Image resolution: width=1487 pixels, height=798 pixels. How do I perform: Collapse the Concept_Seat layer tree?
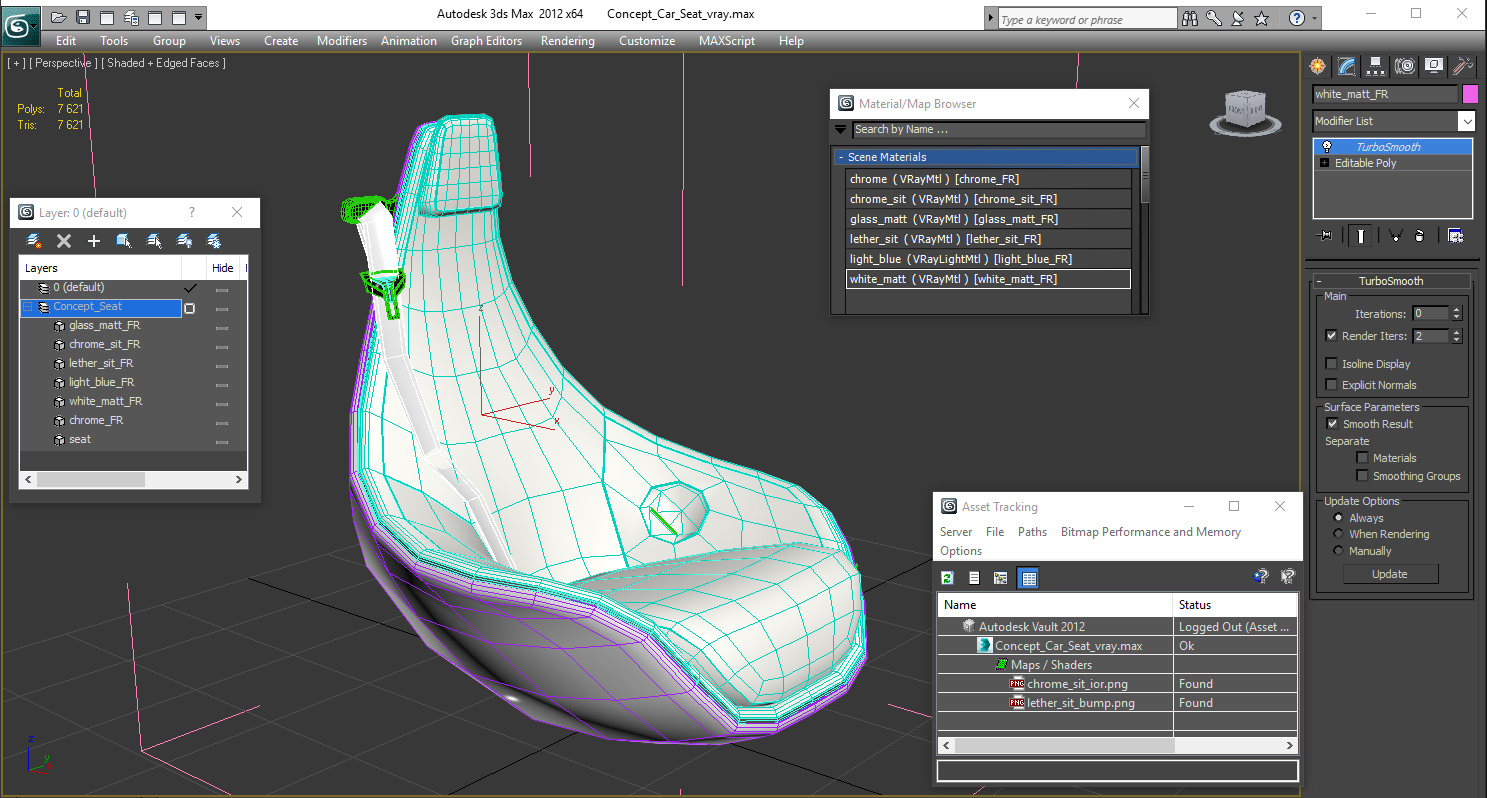(x=27, y=307)
